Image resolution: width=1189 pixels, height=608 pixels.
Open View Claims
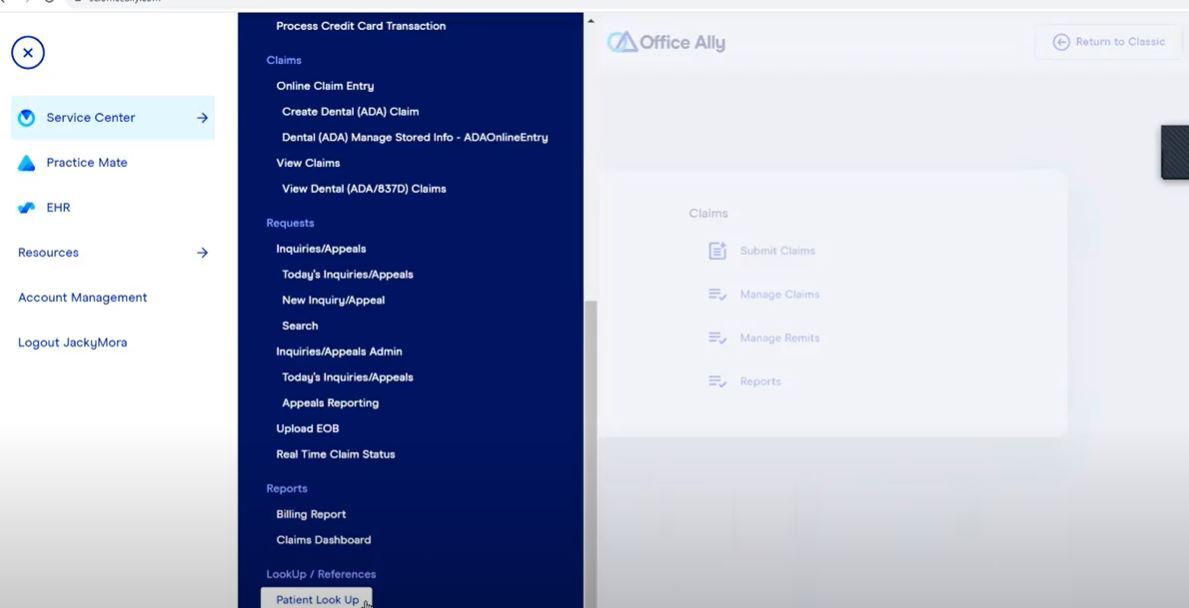(x=308, y=163)
